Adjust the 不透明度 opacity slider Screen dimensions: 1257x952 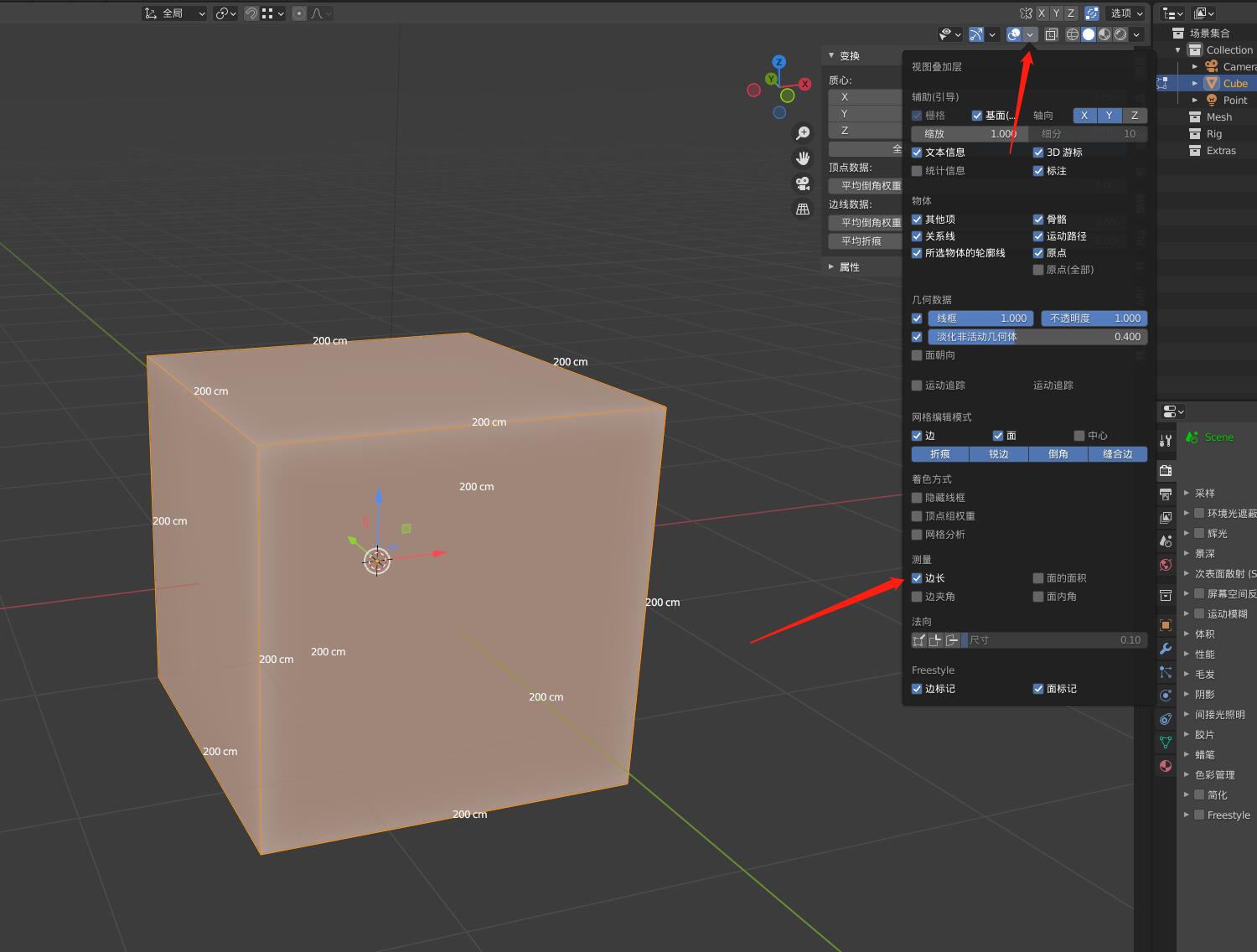point(1094,318)
